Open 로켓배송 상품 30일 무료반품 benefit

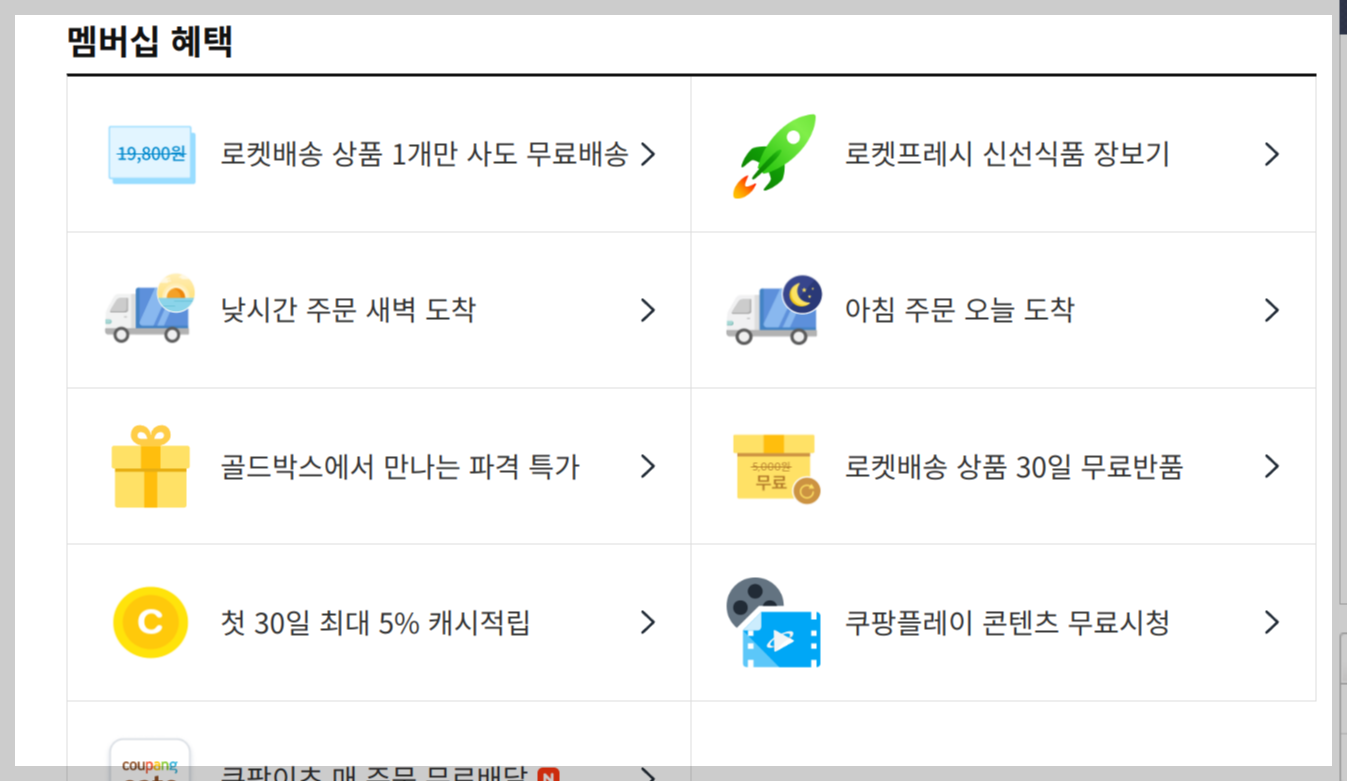coord(1003,466)
